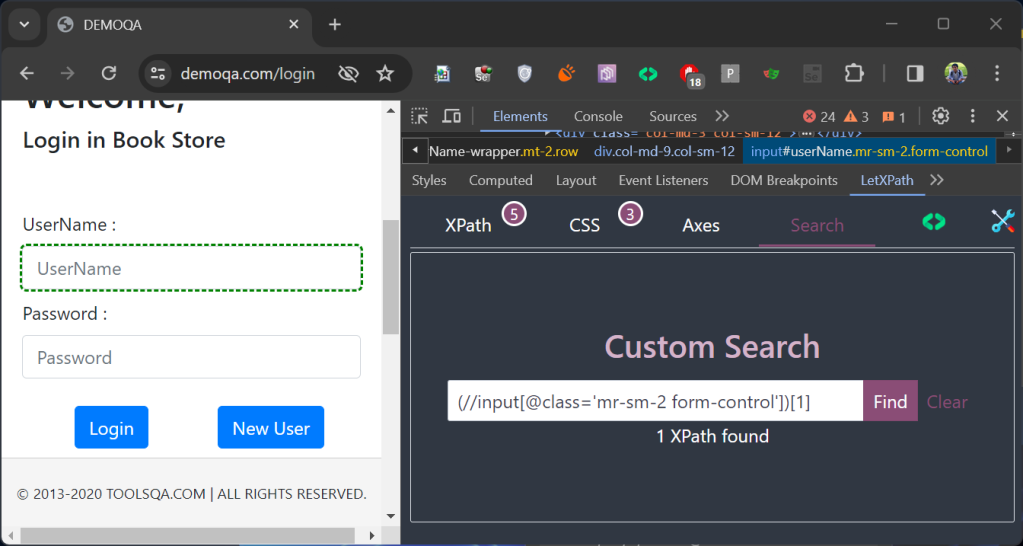
Task: Focus the UserName input field
Action: (191, 268)
